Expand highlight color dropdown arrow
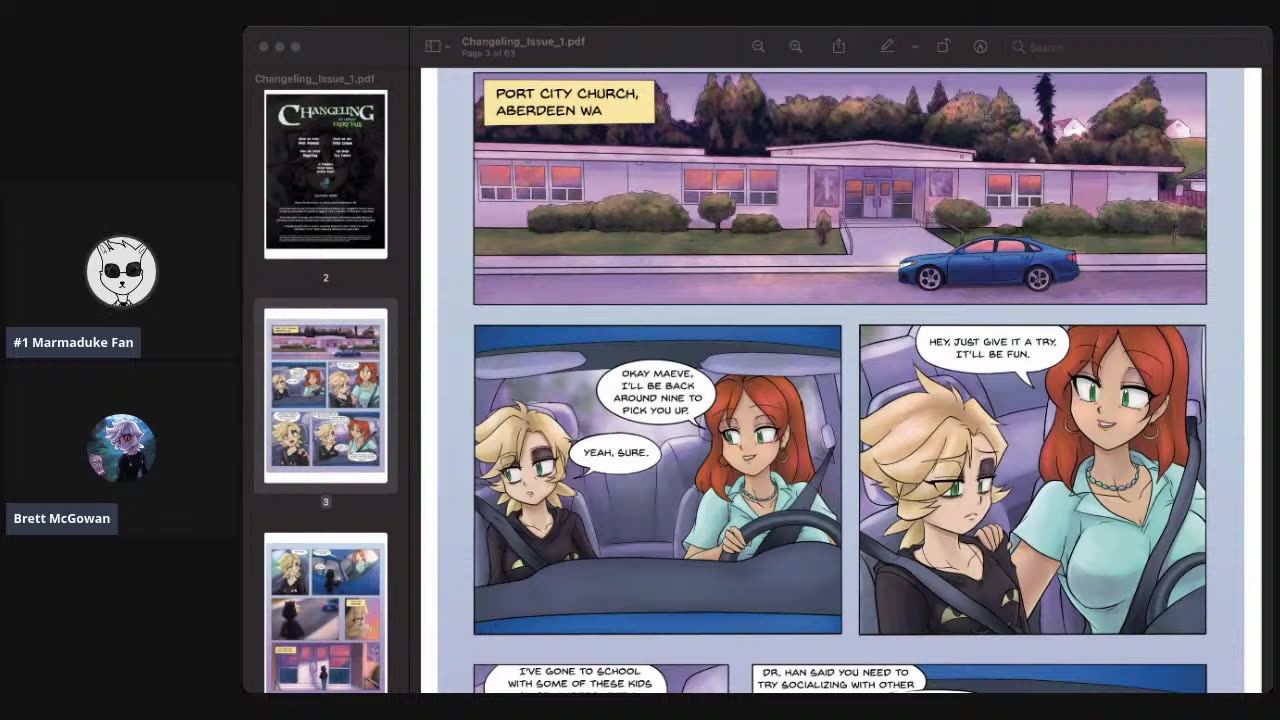This screenshot has width=1280, height=720. tap(914, 47)
